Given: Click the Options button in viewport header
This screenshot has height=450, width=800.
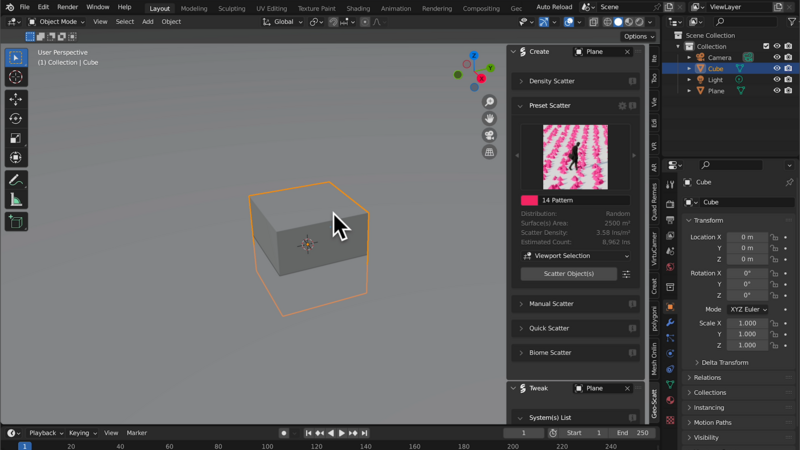Looking at the screenshot, I should (638, 36).
